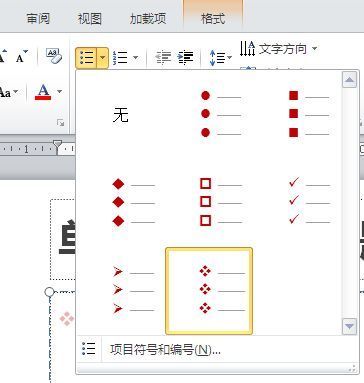The image size is (364, 383).
Task: Decrease the list indent level
Action: pyautogui.click(x=163, y=58)
